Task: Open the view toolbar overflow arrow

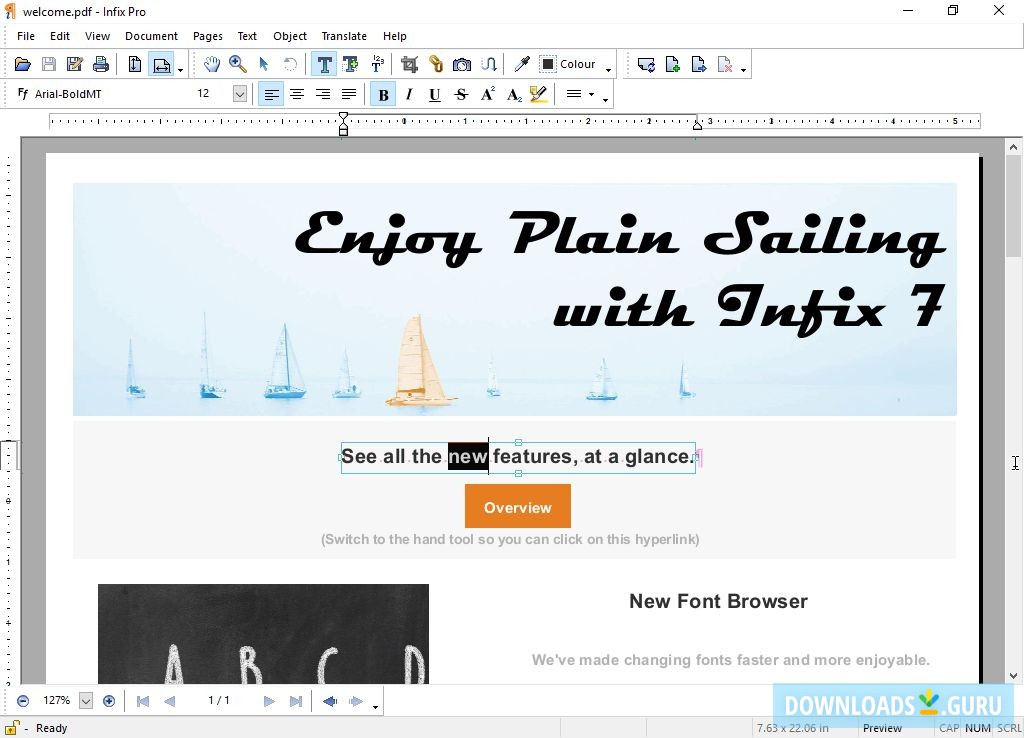Action: click(180, 69)
